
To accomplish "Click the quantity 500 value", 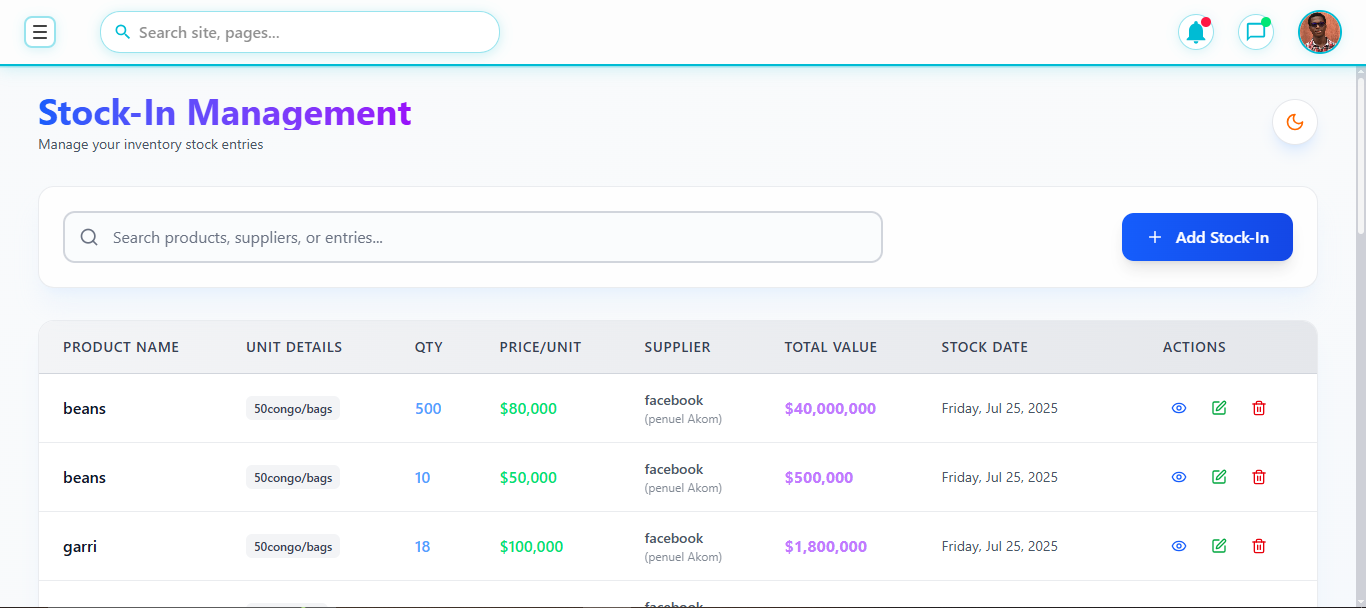I will pyautogui.click(x=428, y=408).
